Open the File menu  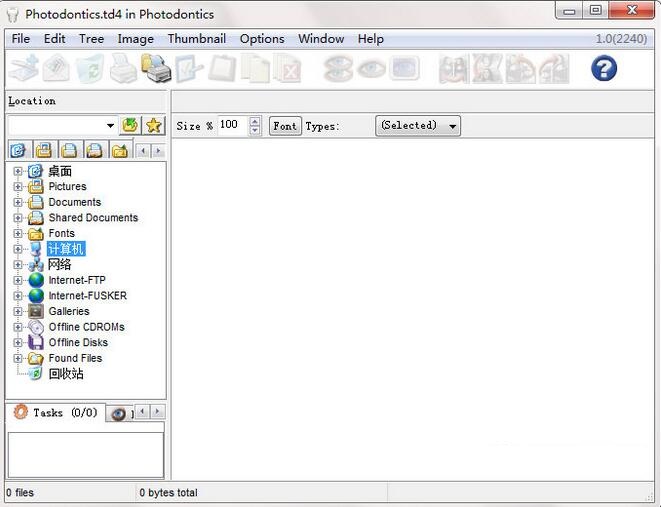21,39
